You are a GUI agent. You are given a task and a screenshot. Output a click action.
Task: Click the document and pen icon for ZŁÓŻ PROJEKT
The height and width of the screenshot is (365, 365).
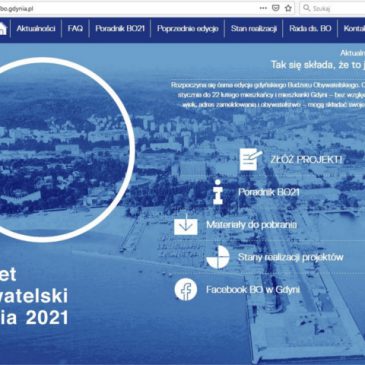pyautogui.click(x=251, y=159)
